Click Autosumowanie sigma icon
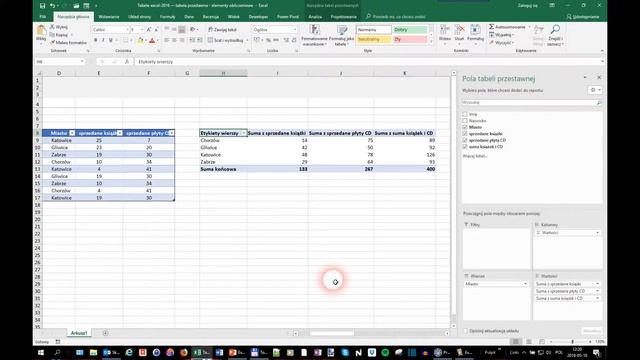Screen dimensions: 640x360 point(492,27)
